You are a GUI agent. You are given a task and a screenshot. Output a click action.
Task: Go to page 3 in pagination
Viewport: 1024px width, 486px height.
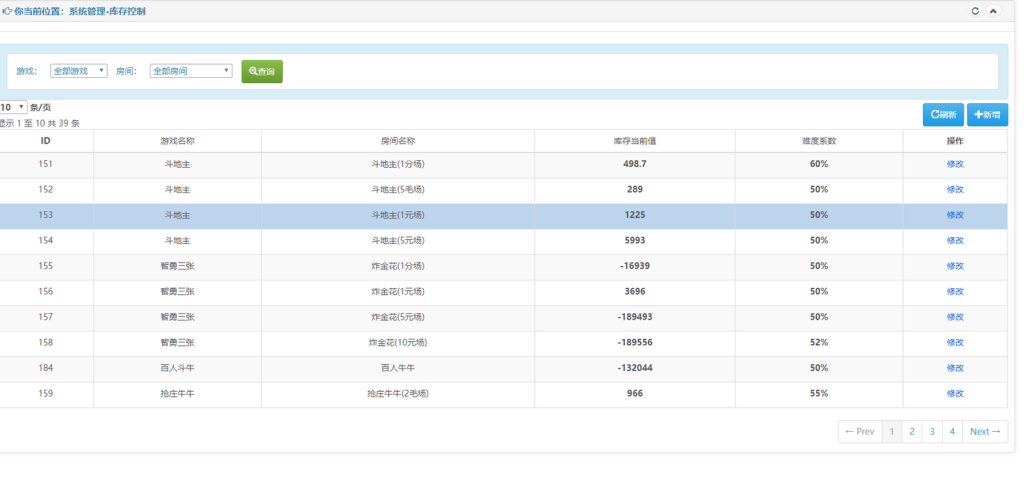932,432
